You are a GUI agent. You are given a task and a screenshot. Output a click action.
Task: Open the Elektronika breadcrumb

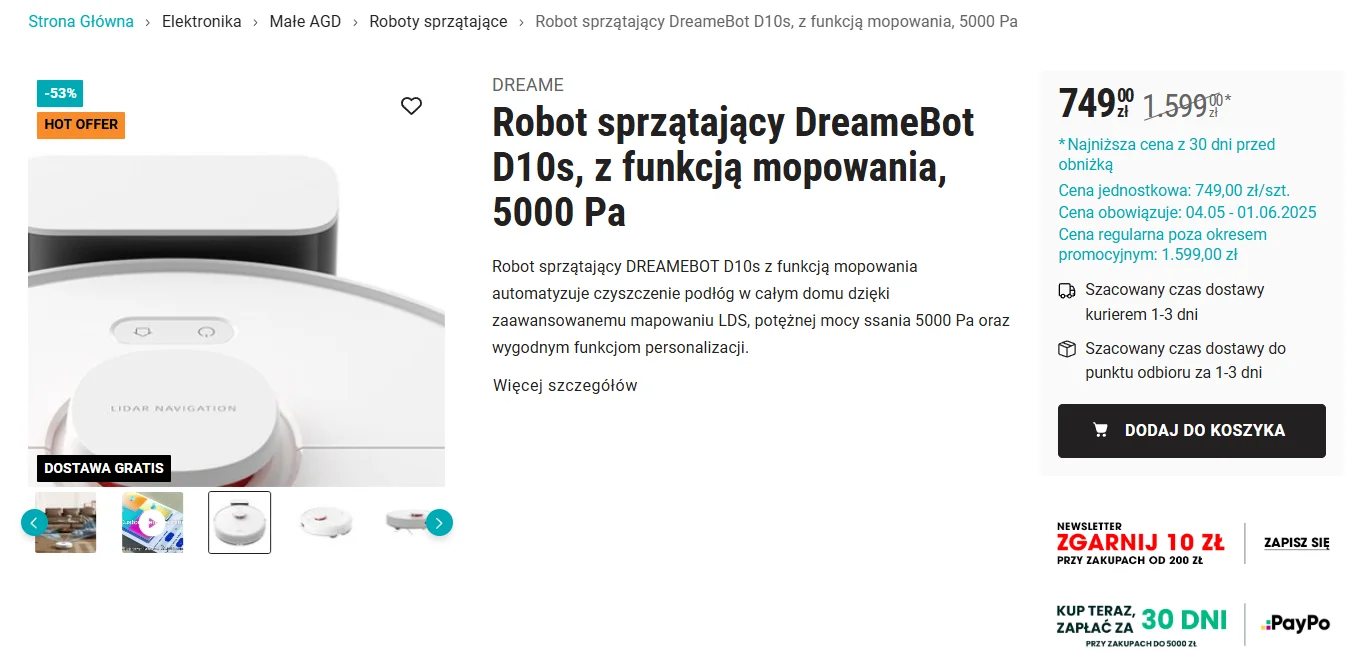[x=202, y=21]
